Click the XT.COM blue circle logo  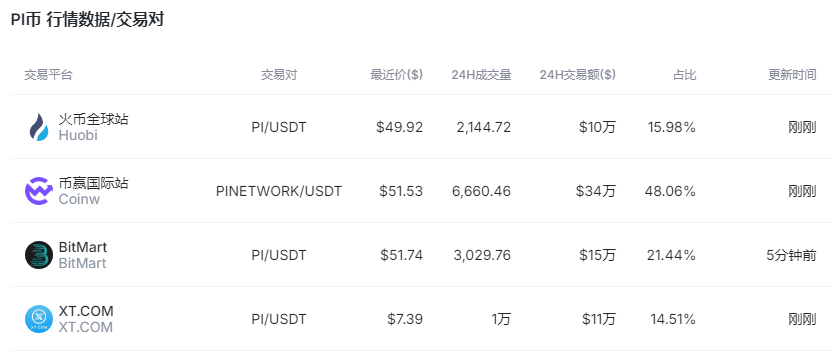click(x=39, y=319)
